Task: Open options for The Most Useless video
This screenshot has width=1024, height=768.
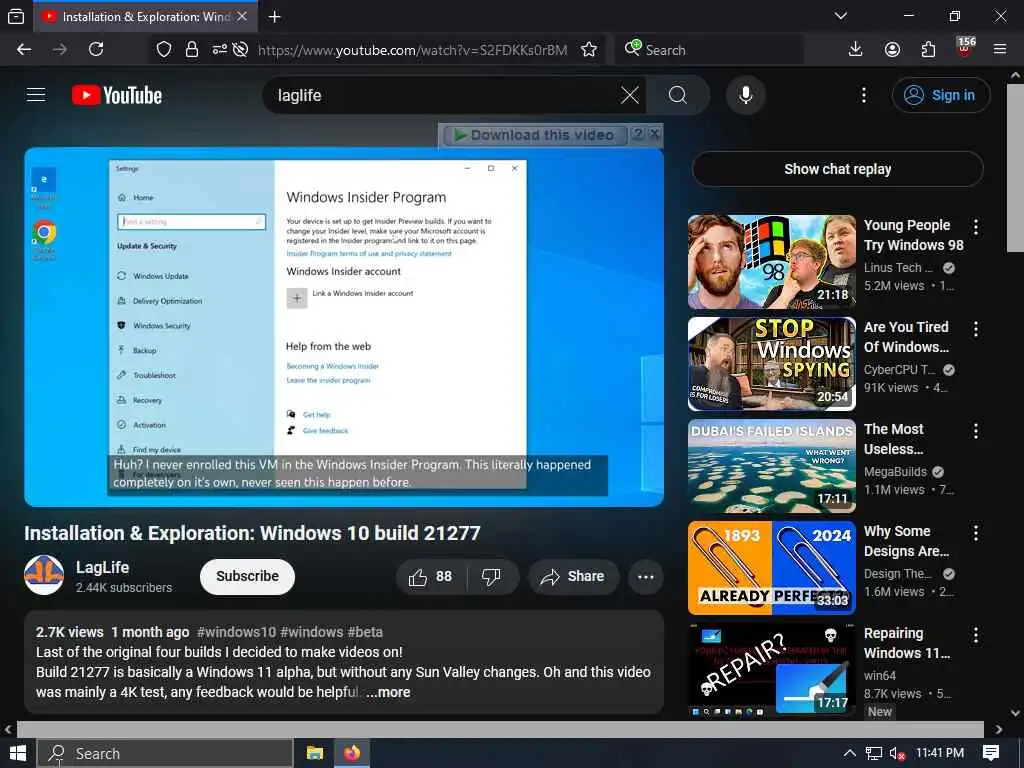Action: [976, 431]
